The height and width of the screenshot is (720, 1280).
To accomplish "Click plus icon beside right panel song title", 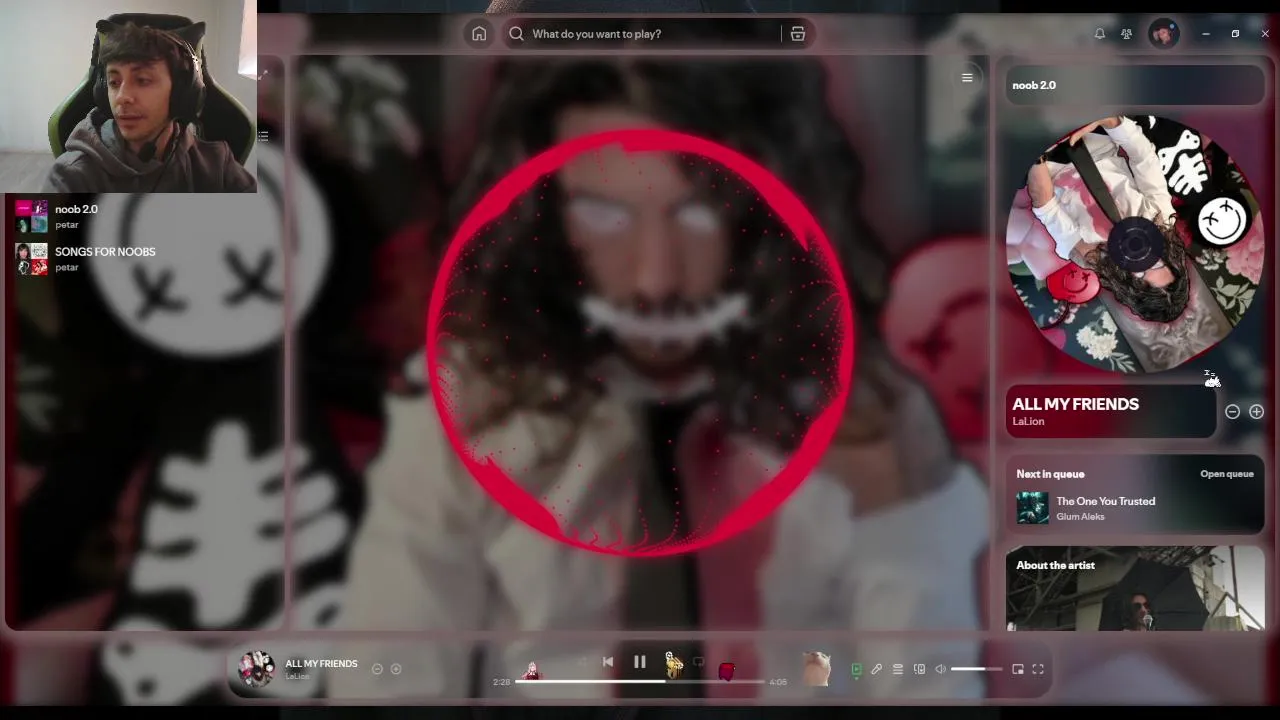I will click(1256, 412).
